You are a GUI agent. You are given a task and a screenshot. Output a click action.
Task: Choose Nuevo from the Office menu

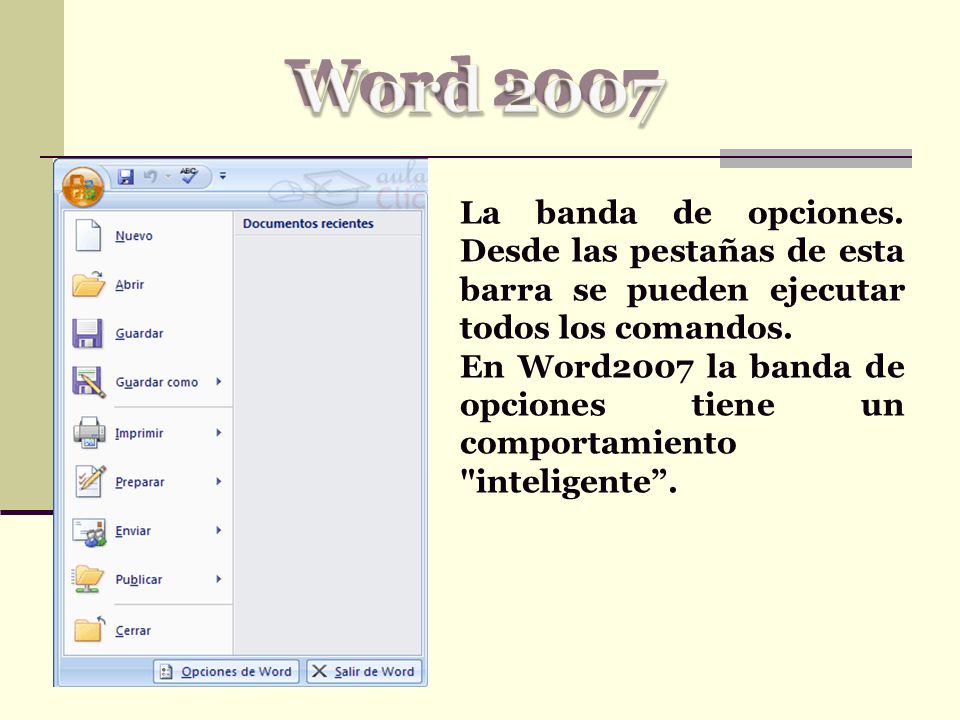[x=148, y=236]
